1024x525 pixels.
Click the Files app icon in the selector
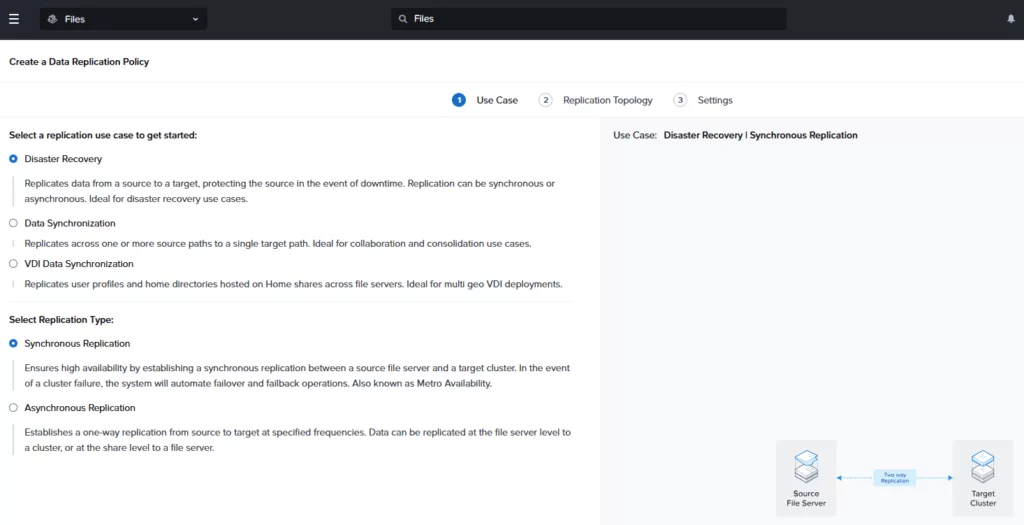tap(53, 19)
